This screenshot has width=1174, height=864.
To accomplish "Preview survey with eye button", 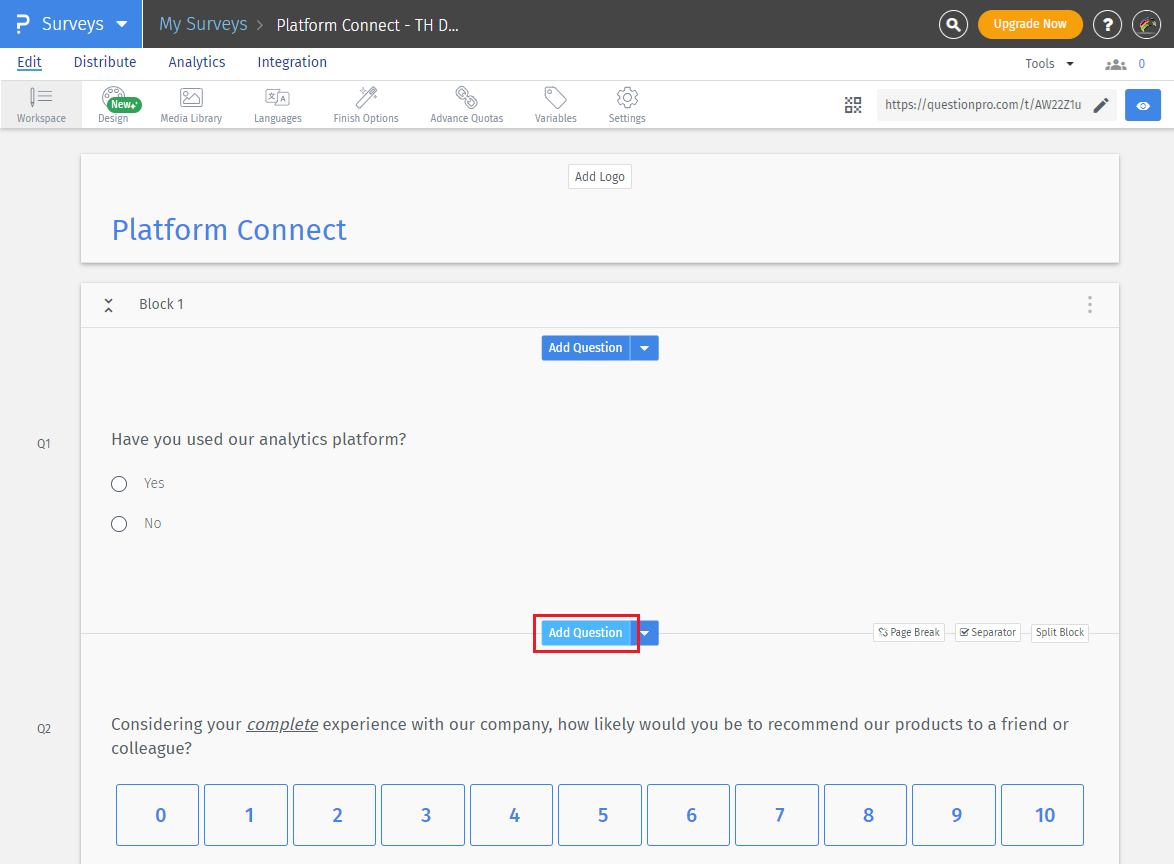I will click(x=1143, y=105).
